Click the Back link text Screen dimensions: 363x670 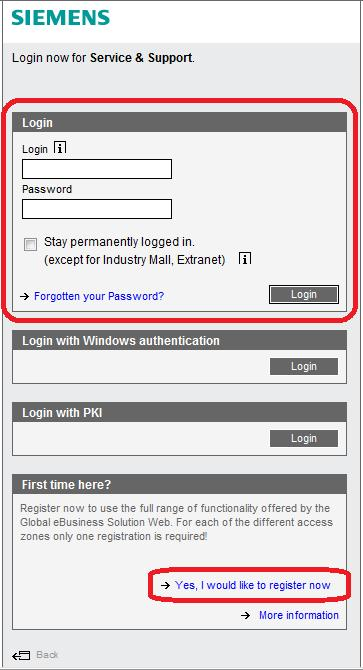(x=47, y=655)
